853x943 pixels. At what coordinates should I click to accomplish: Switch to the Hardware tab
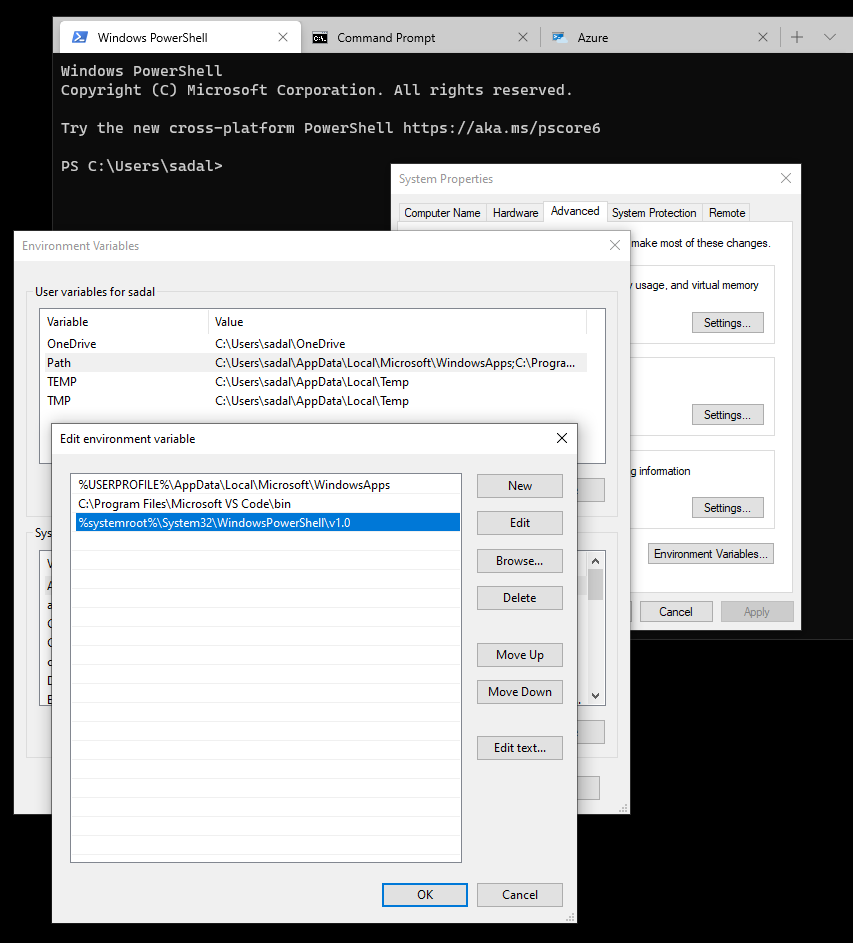(x=515, y=212)
